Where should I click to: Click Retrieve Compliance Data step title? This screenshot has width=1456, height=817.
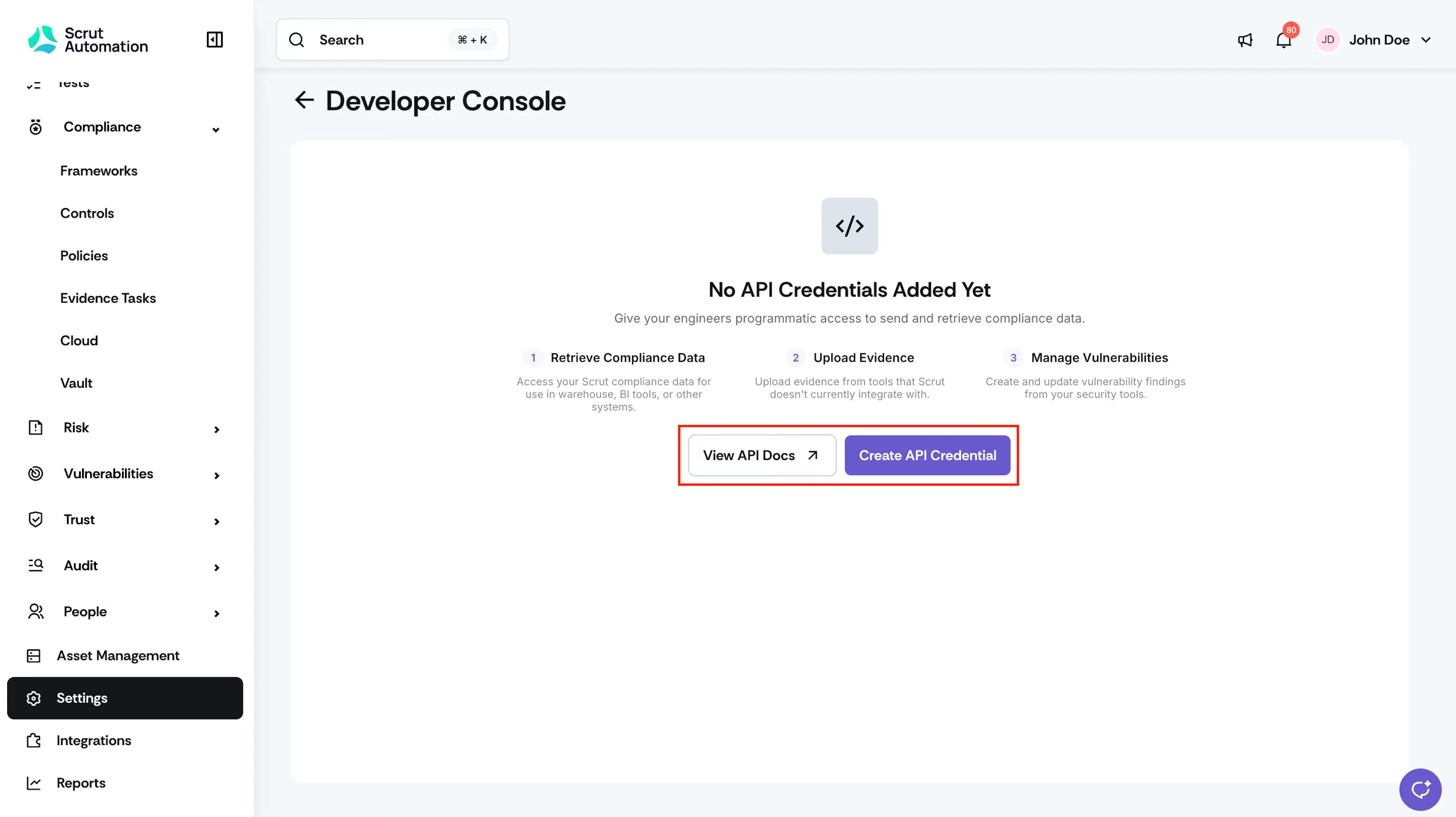[628, 358]
